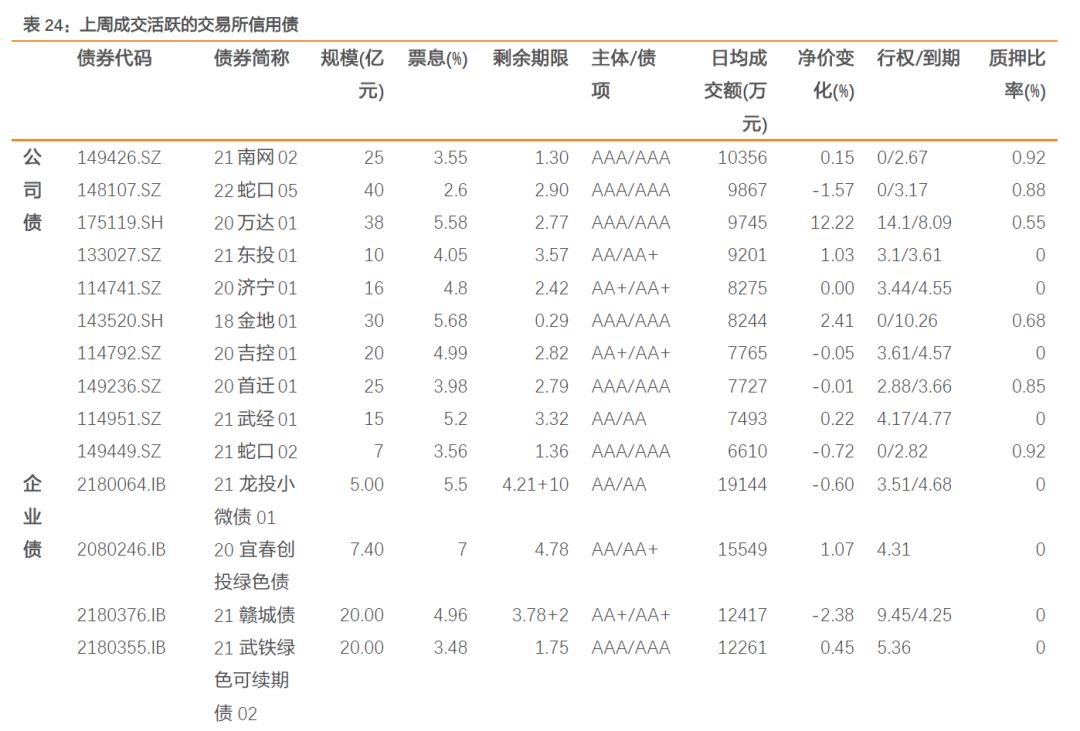Image resolution: width=1080 pixels, height=731 pixels.
Task: Click the 剩余期限 column header
Action: point(530,58)
